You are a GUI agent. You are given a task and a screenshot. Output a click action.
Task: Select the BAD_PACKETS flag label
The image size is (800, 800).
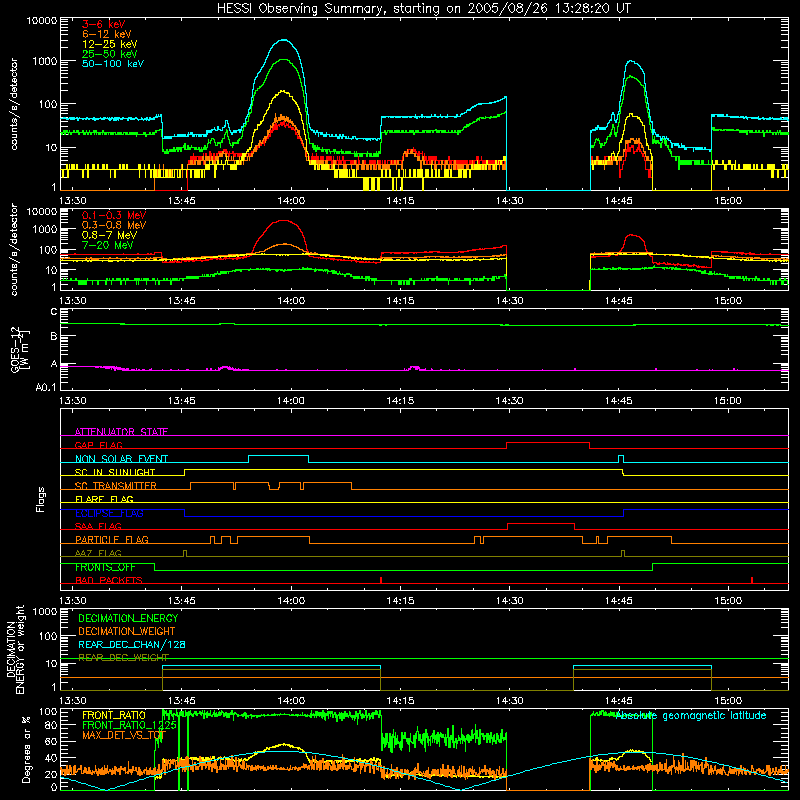pyautogui.click(x=109, y=580)
